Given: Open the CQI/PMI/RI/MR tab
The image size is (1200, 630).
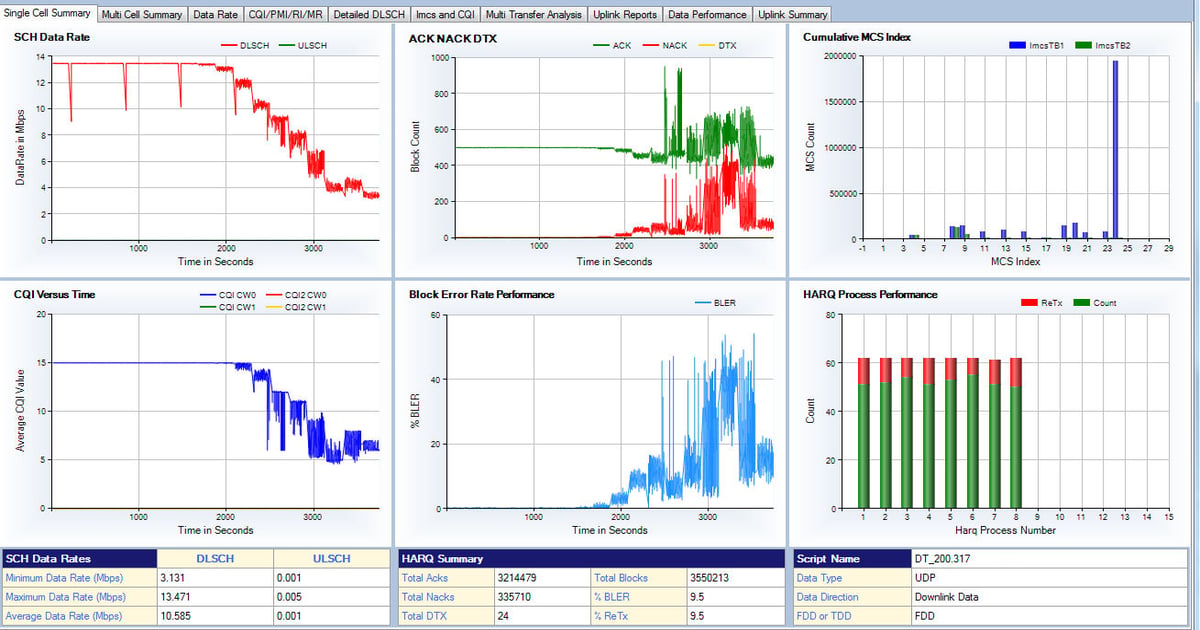Looking at the screenshot, I should (x=286, y=14).
